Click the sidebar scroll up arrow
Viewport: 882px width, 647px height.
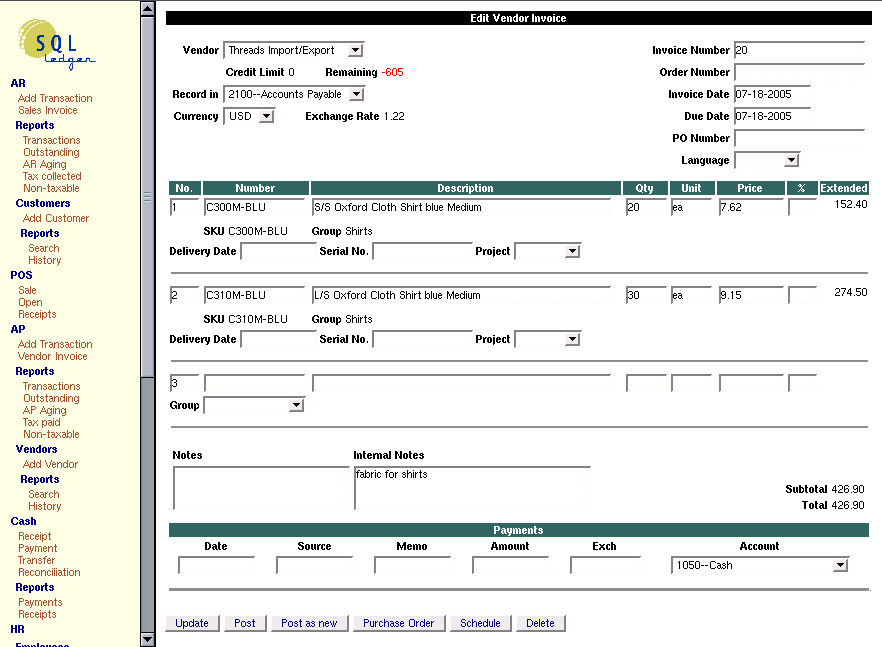[147, 8]
